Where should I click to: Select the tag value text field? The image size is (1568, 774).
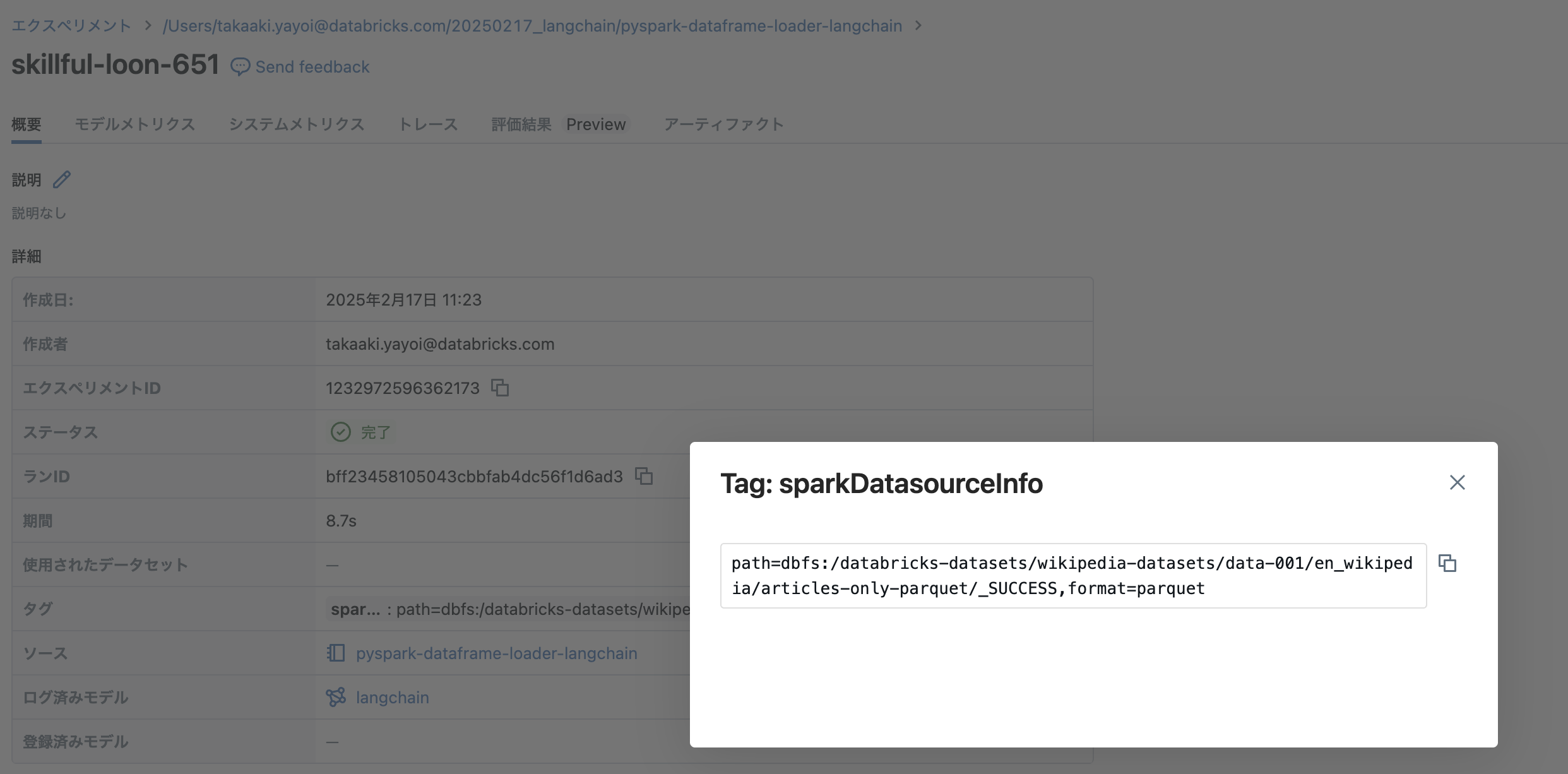tap(1073, 576)
